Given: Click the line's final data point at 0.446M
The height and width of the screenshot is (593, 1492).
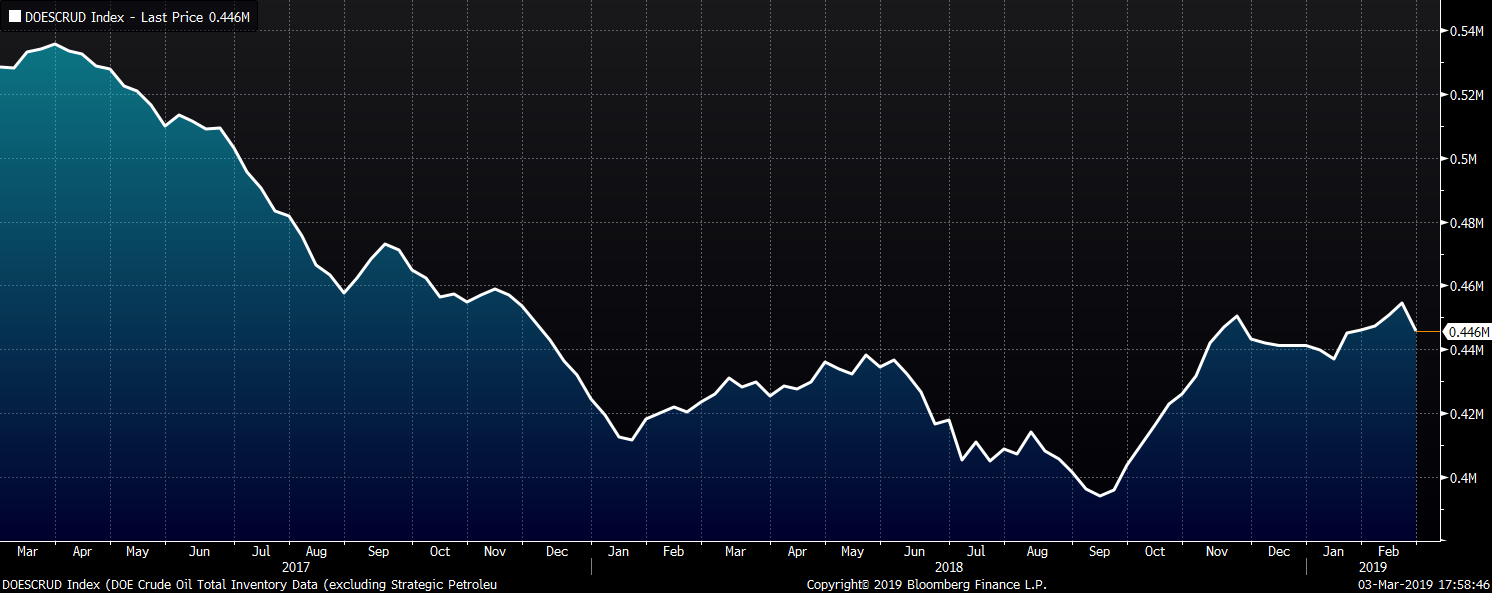Looking at the screenshot, I should pyautogui.click(x=1415, y=331).
